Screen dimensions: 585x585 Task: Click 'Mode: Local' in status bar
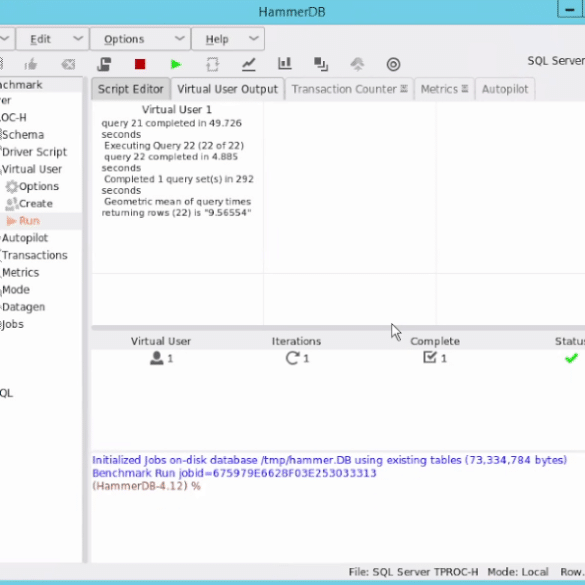click(x=518, y=572)
